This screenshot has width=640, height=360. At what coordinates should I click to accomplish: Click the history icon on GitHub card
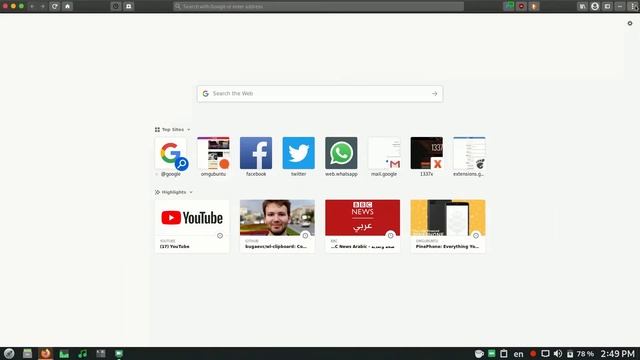305,236
